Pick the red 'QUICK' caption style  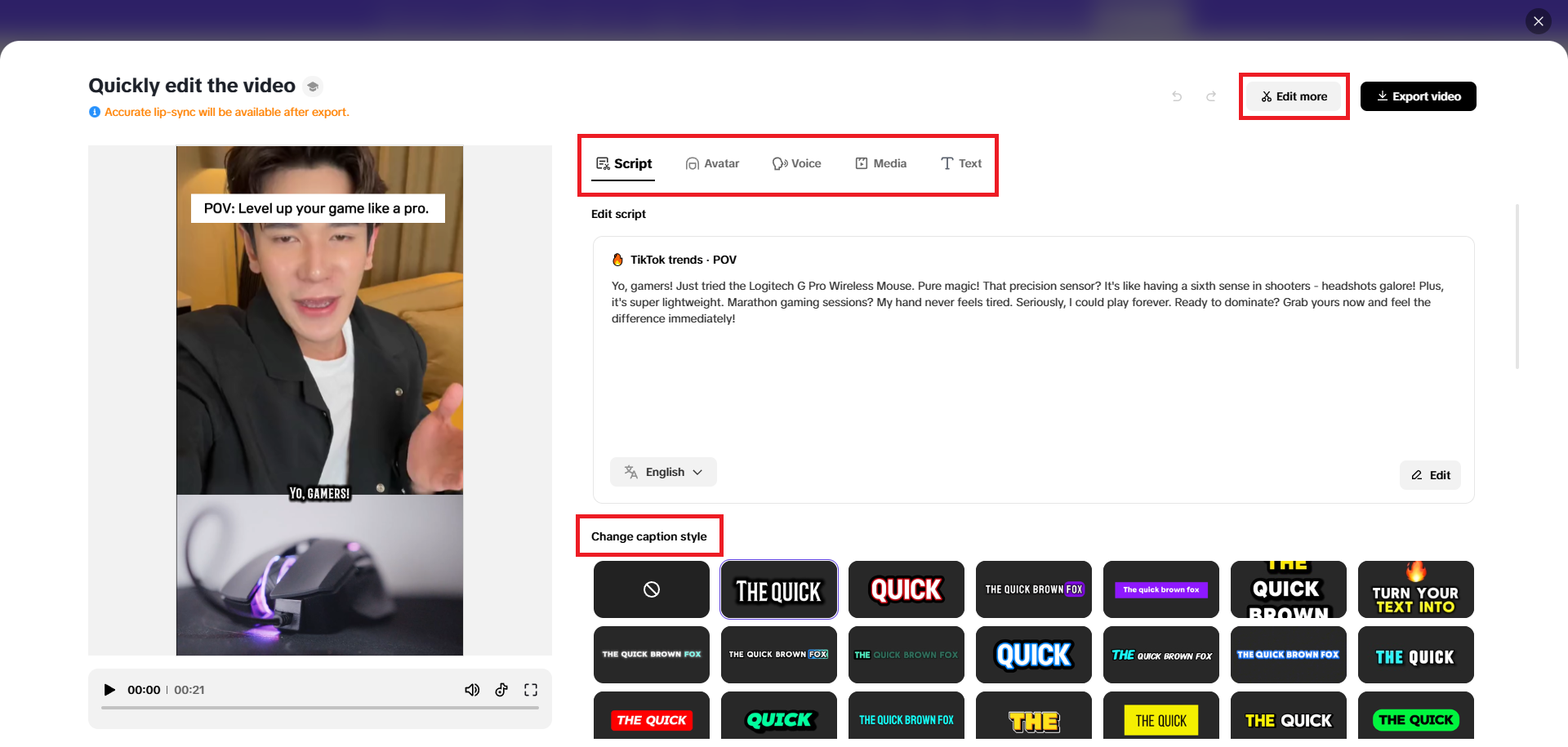tap(906, 589)
